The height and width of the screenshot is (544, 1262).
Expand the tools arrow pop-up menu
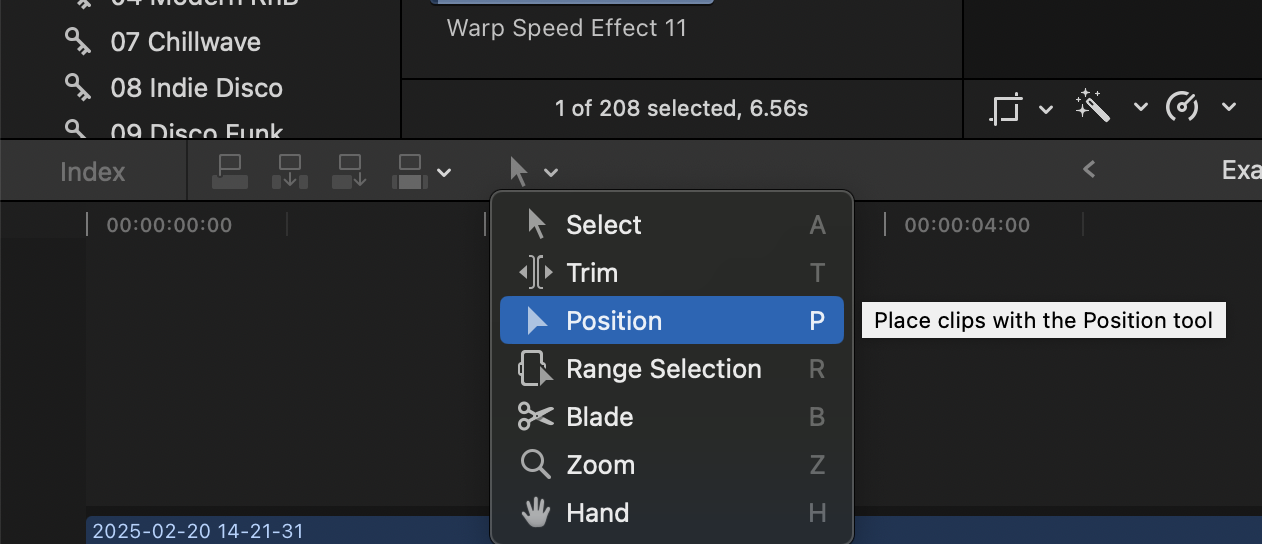coord(532,171)
